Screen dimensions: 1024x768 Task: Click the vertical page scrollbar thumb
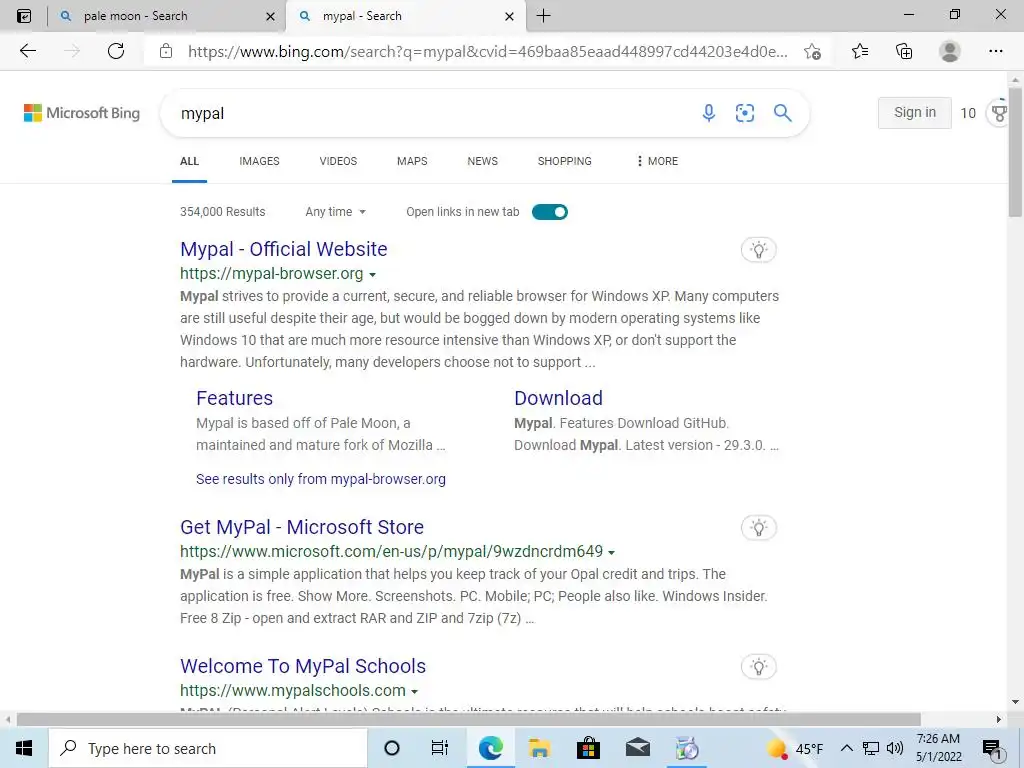point(1015,152)
